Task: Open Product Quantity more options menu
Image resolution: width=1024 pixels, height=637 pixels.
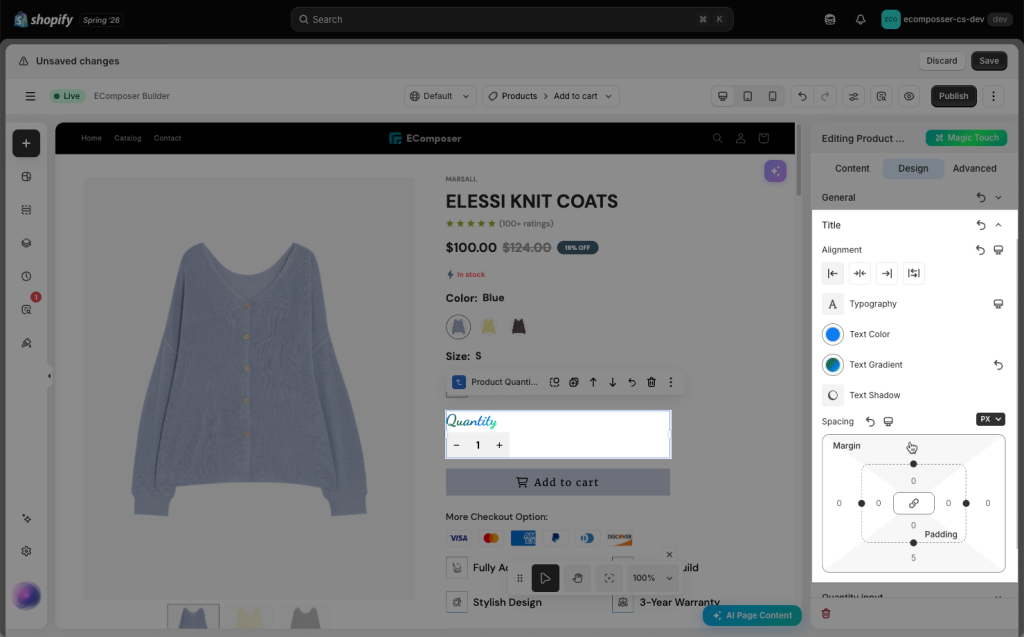Action: click(x=671, y=382)
